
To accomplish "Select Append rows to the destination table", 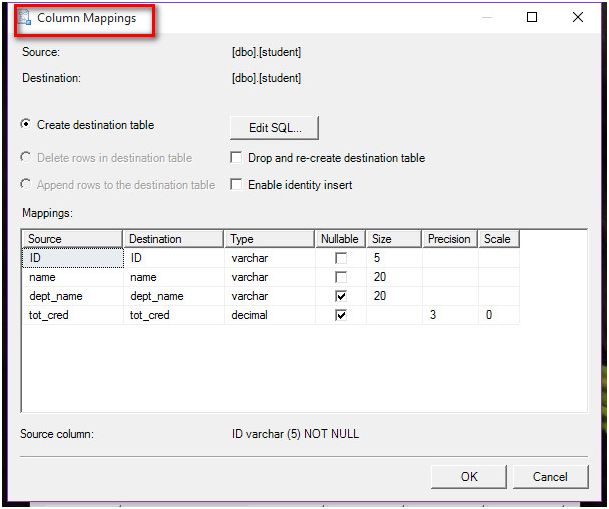I will pos(26,184).
